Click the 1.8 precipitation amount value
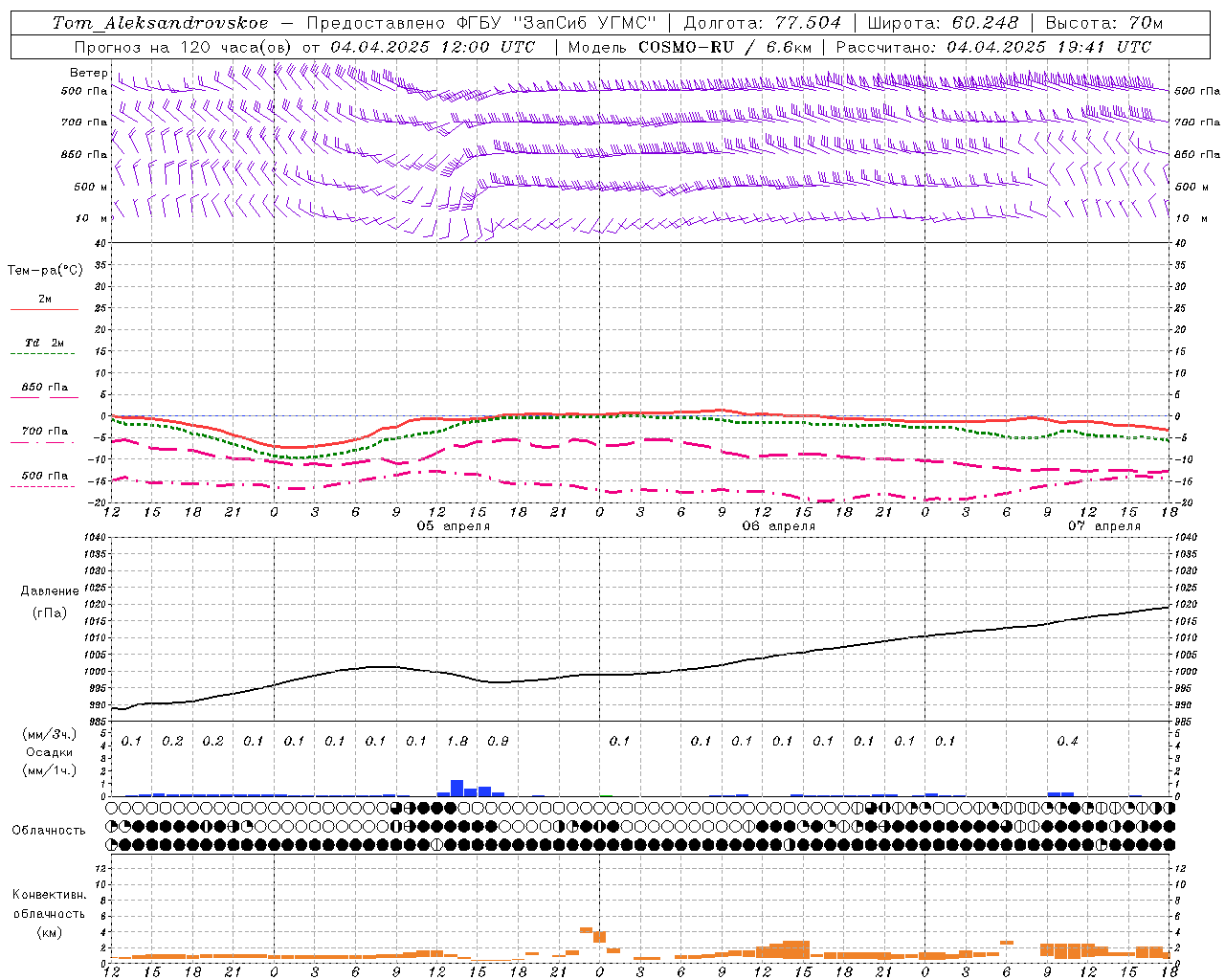The height and width of the screenshot is (980, 1225). coord(457,741)
